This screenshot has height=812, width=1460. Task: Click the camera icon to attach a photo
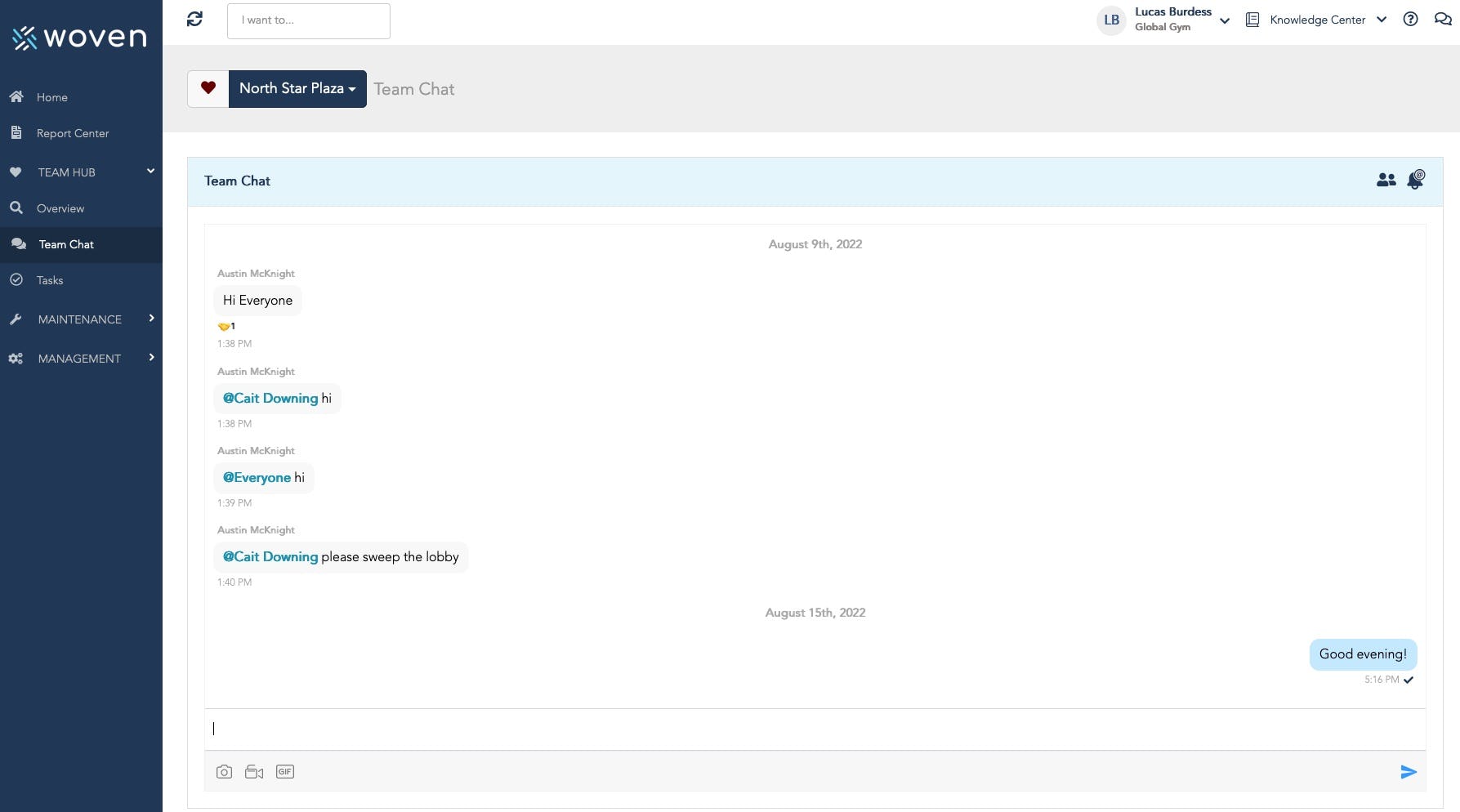(224, 771)
